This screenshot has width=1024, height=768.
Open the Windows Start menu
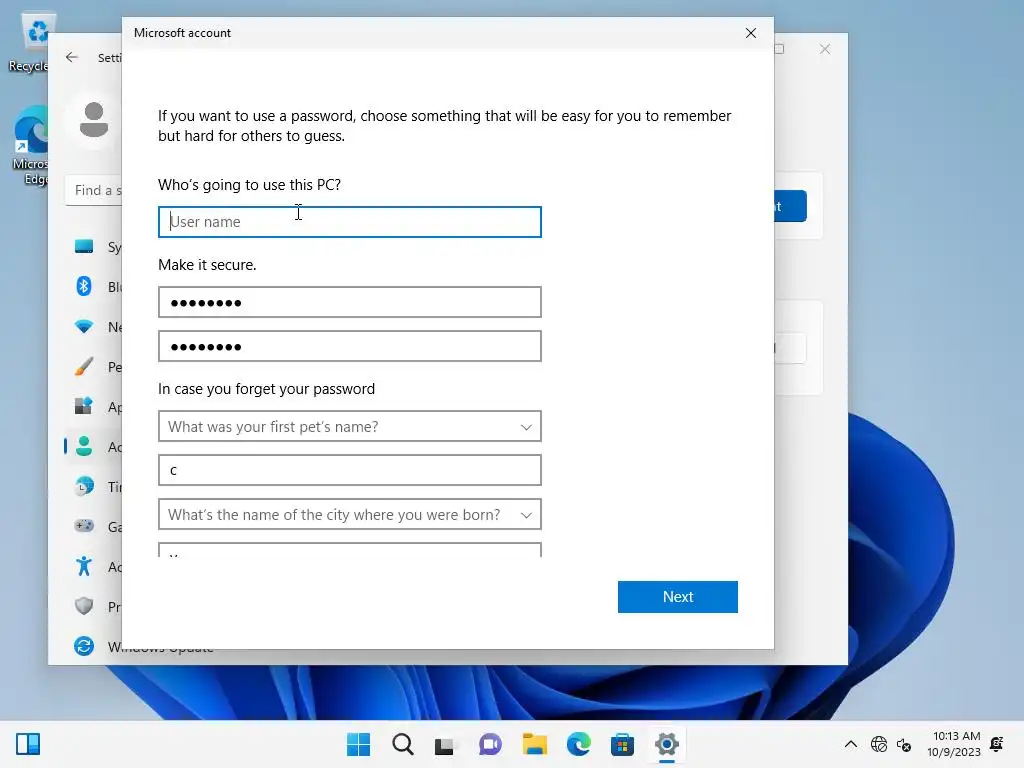pos(359,744)
